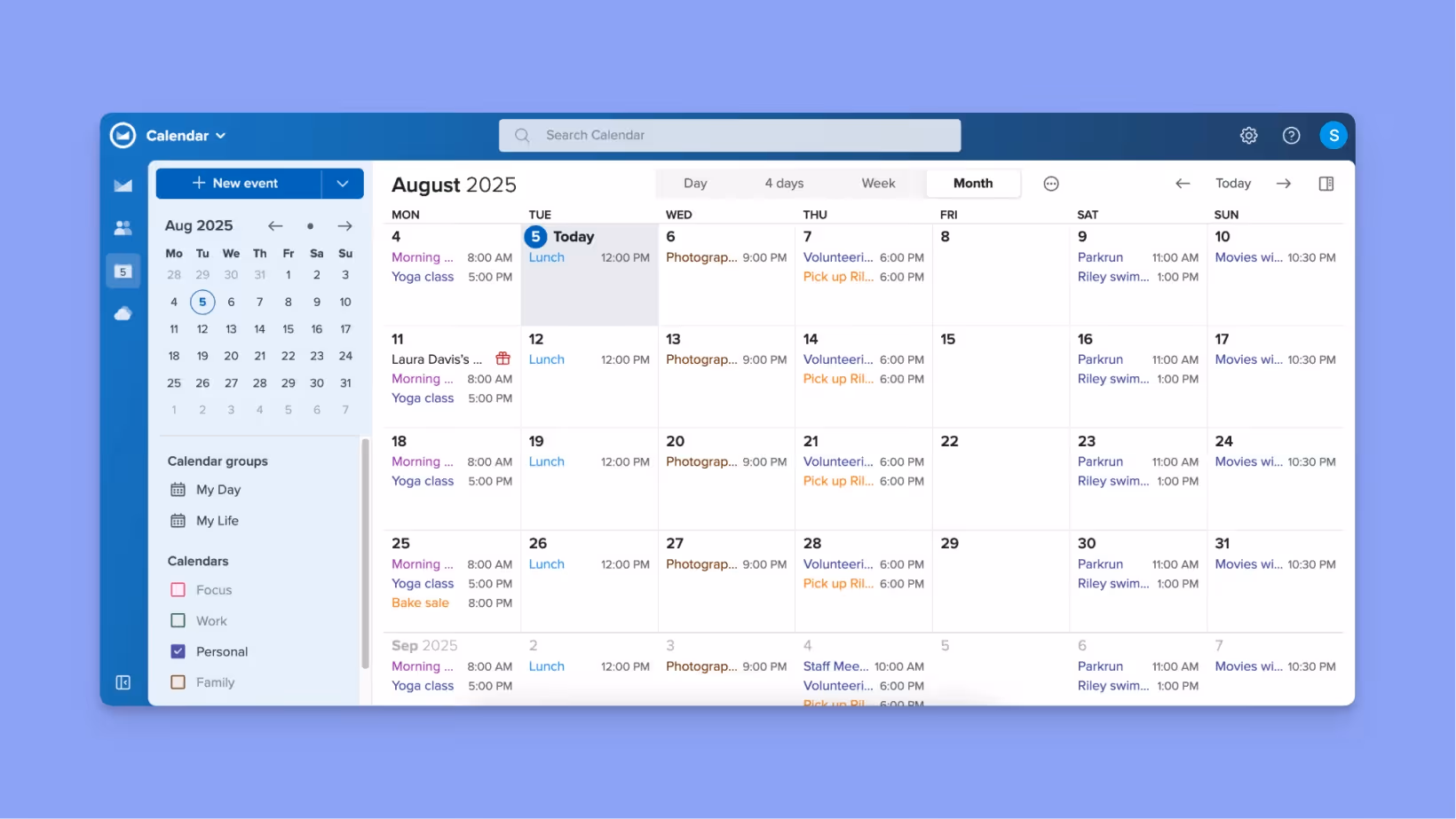Enable the Work calendar checkbox
The width and height of the screenshot is (1456, 819).
point(177,620)
